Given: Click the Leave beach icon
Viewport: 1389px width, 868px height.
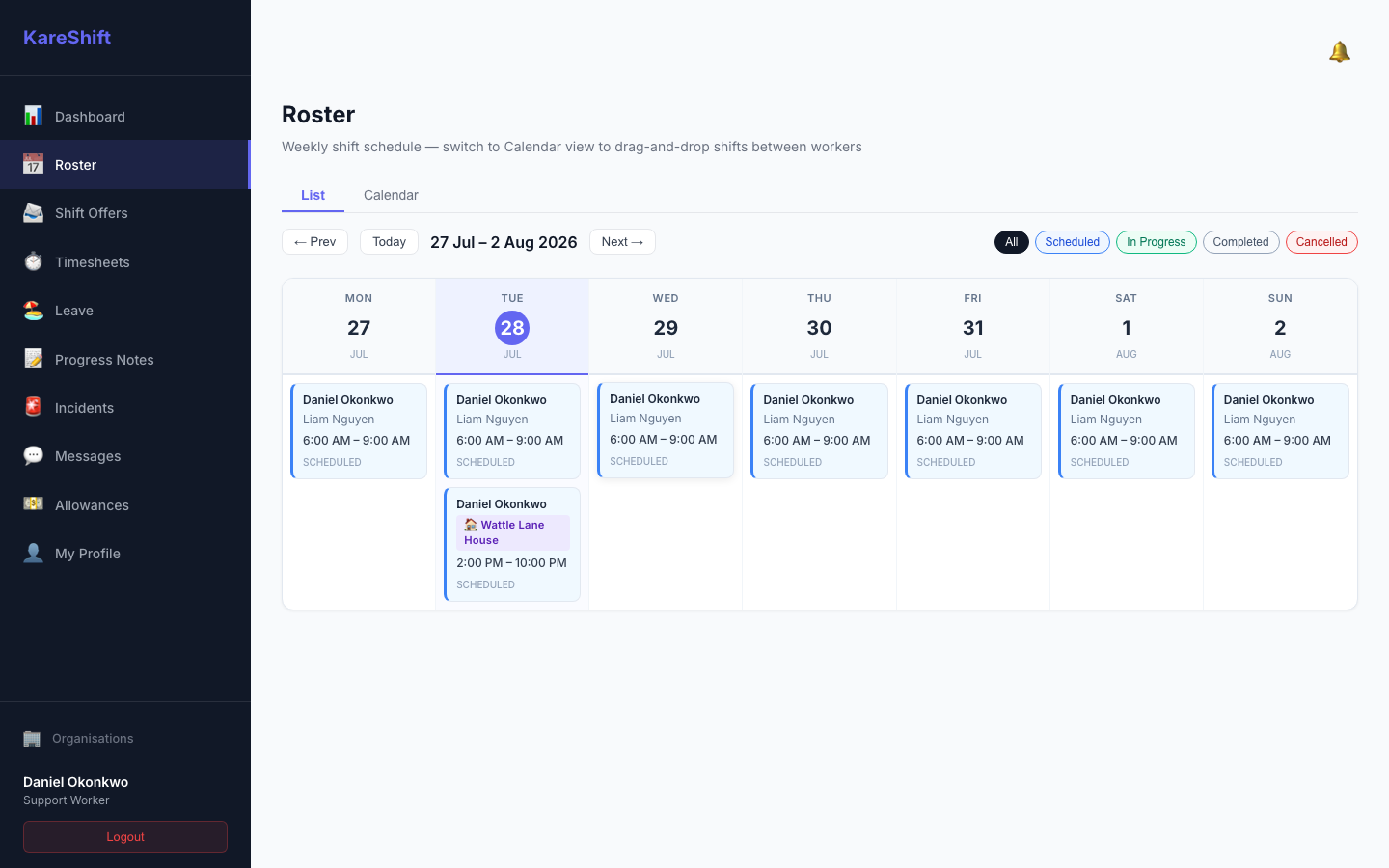Looking at the screenshot, I should [x=33, y=311].
